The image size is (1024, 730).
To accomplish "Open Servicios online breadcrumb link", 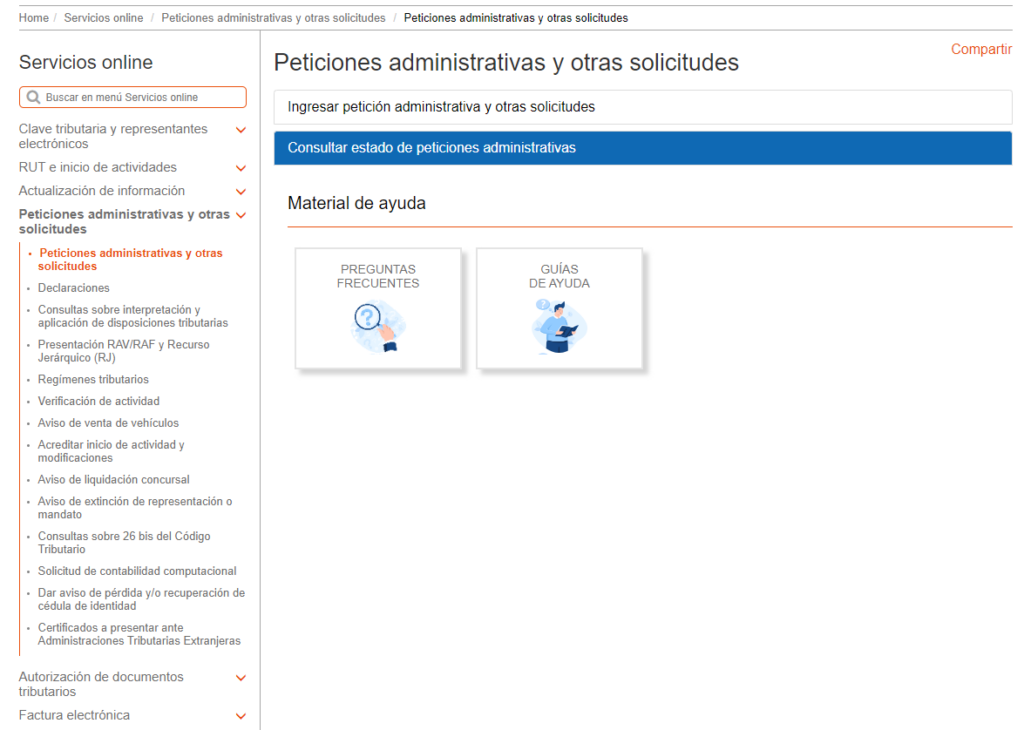I will click(103, 18).
